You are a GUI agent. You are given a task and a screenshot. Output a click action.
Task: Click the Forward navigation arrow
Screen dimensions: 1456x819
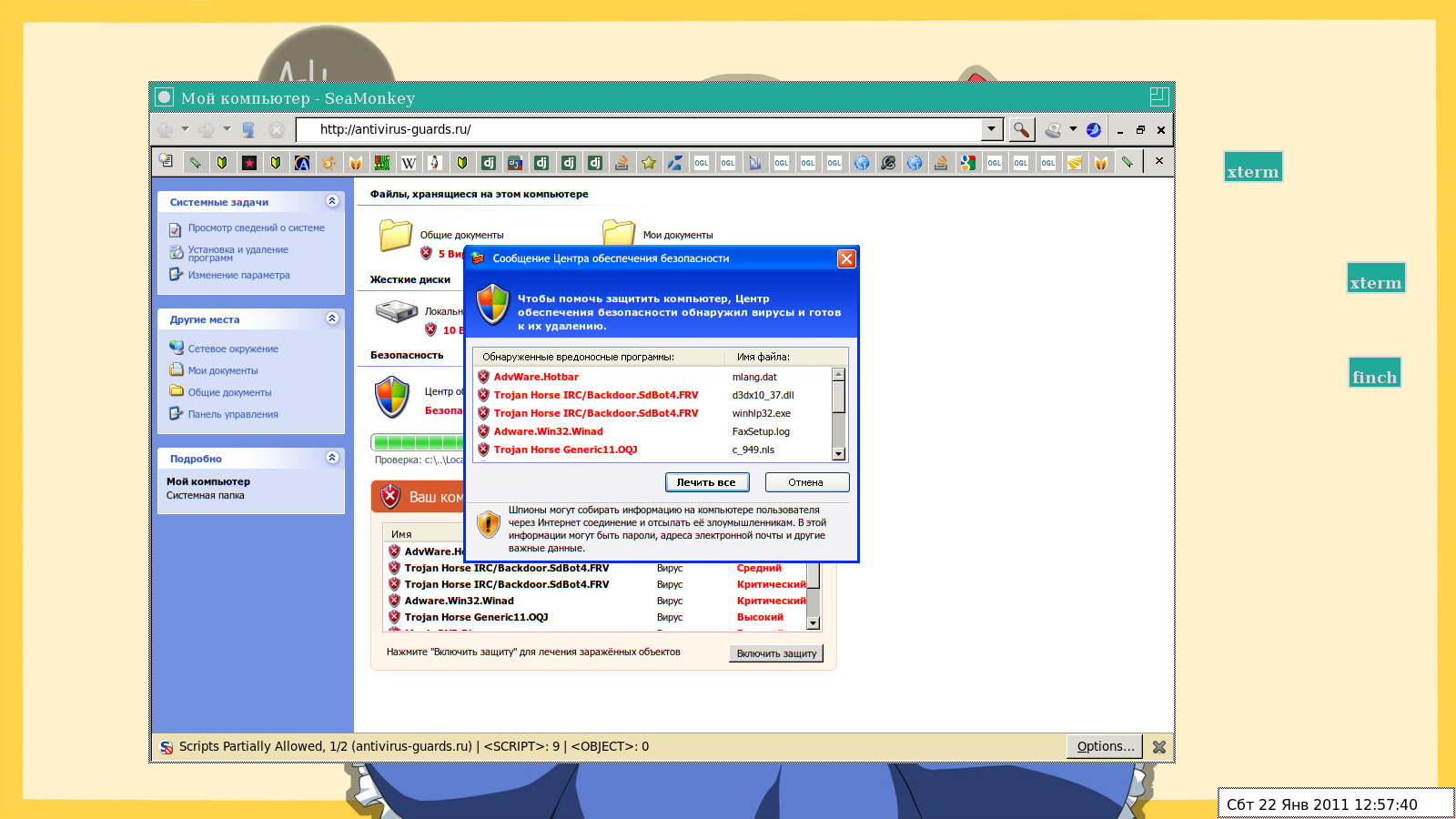click(207, 130)
